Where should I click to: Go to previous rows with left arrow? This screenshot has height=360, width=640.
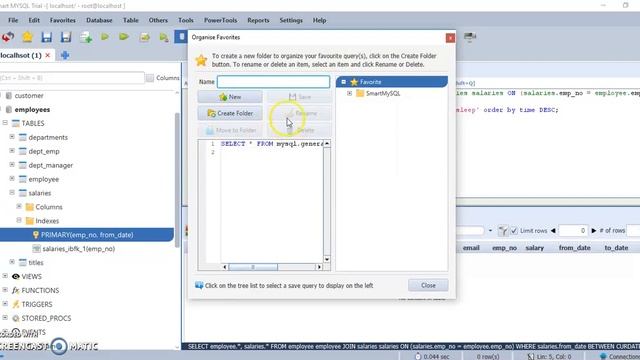(553, 231)
